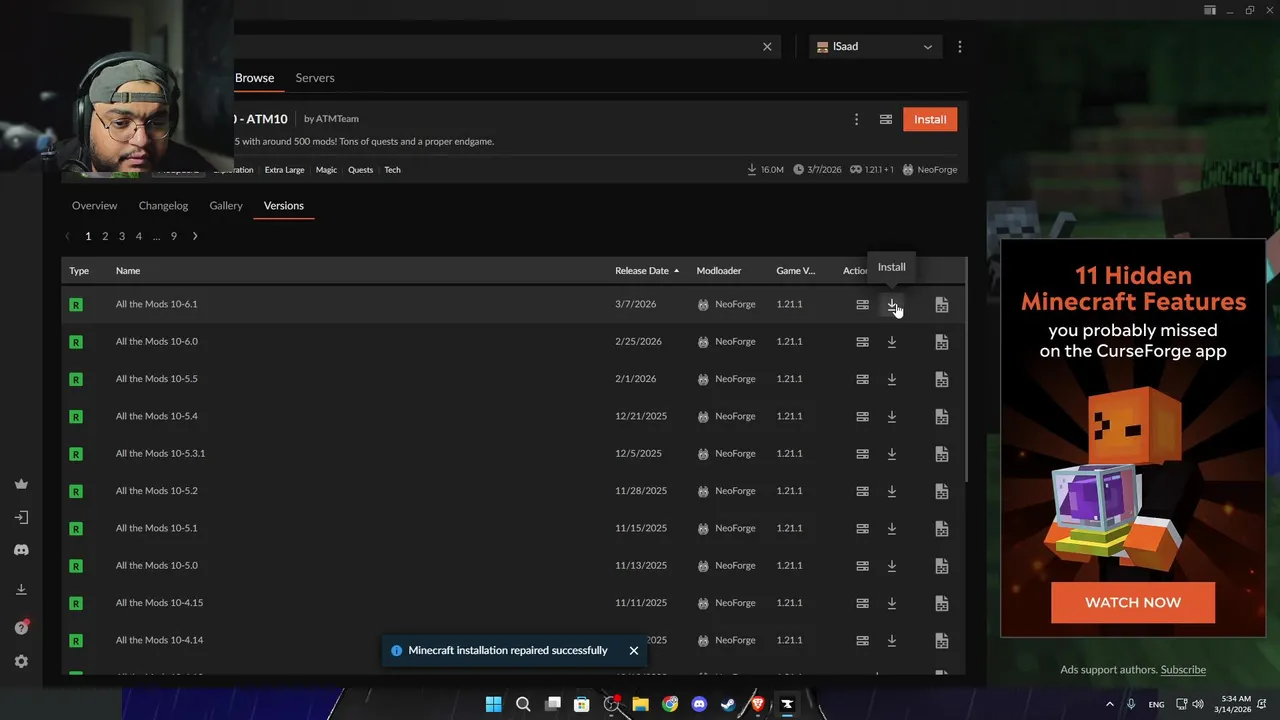Switch to the Overview tab
The width and height of the screenshot is (1280, 720).
coord(94,206)
